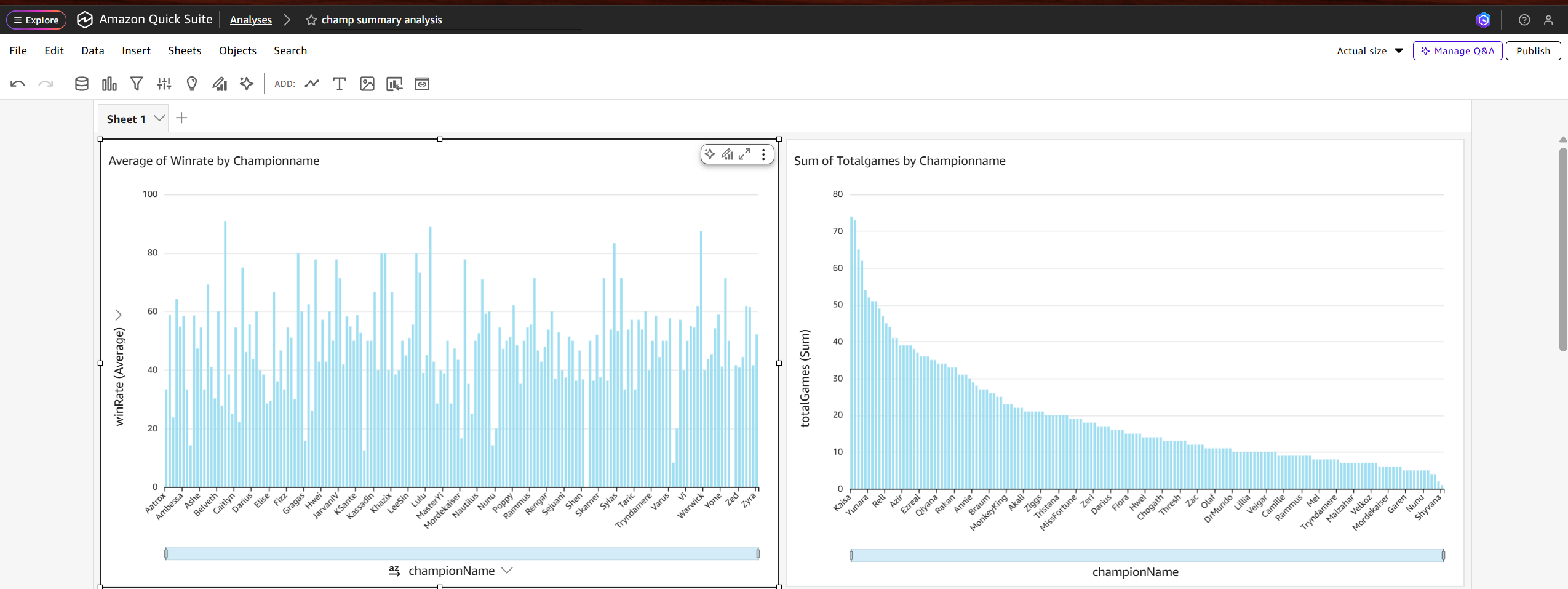Open the visual's three-dot options menu
The height and width of the screenshot is (589, 1568).
pos(763,154)
